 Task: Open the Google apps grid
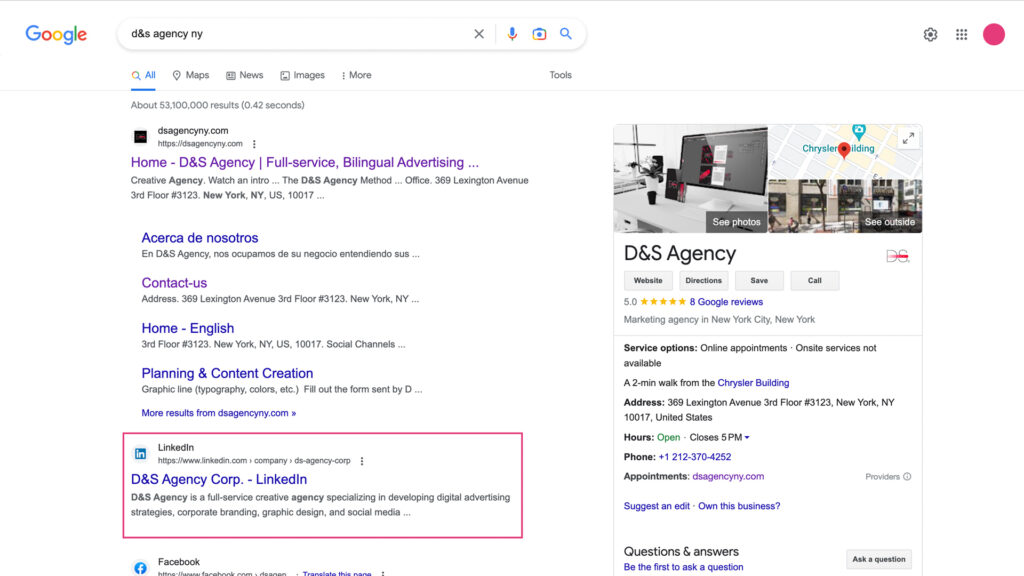[961, 35]
